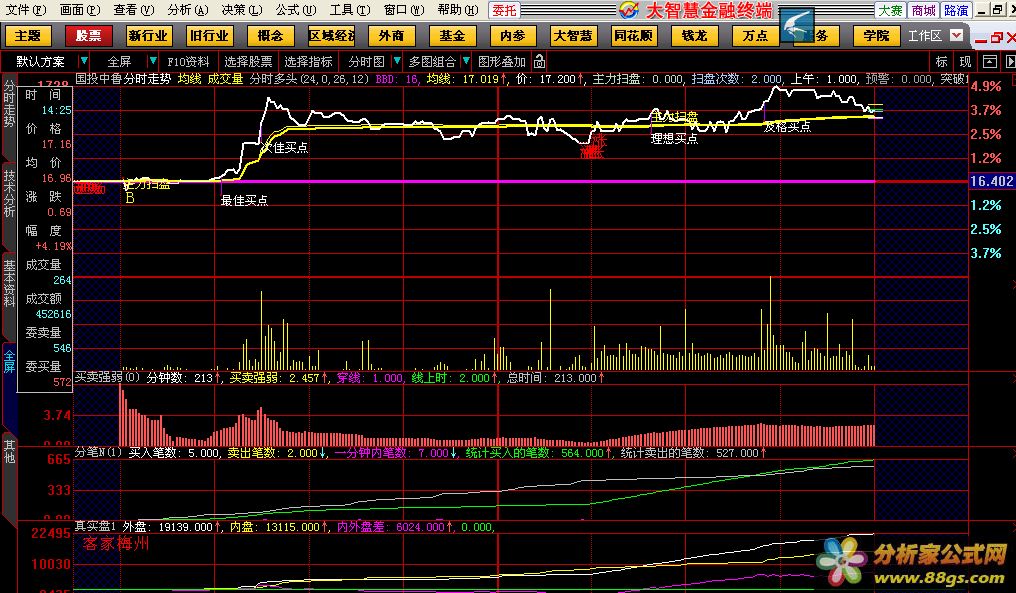Expand the 多图组合 dropdown arrow
Screen dimensions: 1016x593
[466, 62]
